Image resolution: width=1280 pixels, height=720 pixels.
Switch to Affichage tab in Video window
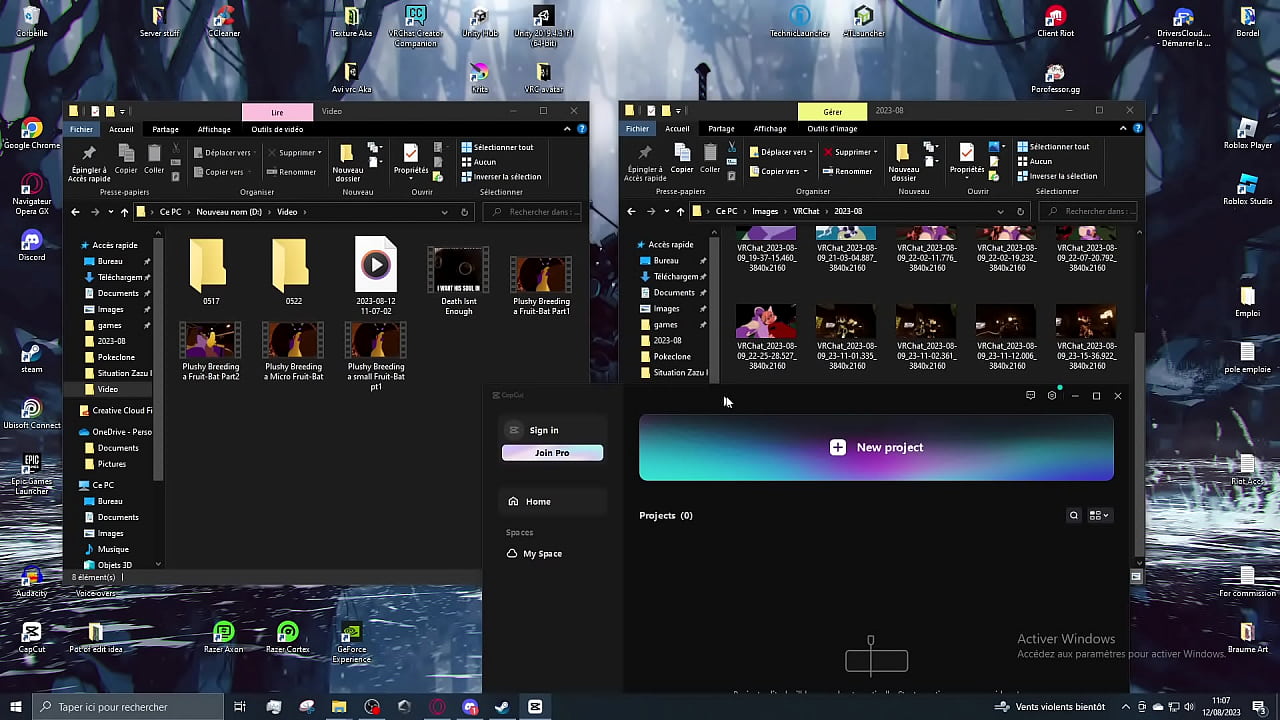tap(214, 129)
